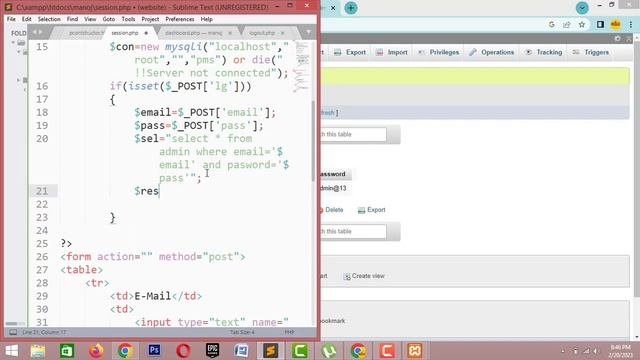Click the phpMyAdmin Import tab
Screen dimensions: 640x360
pyautogui.click(x=392, y=52)
